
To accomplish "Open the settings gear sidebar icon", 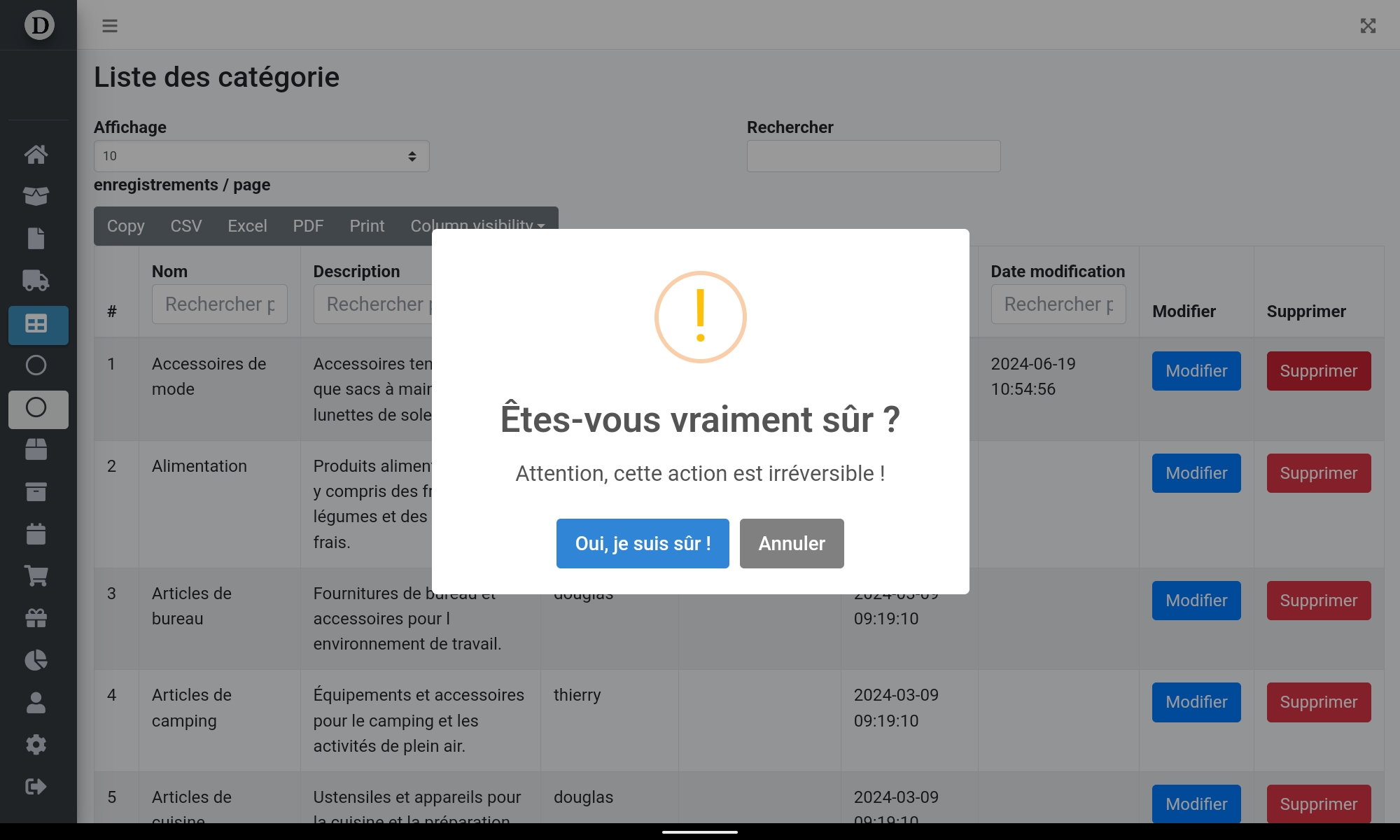I will pos(36,745).
